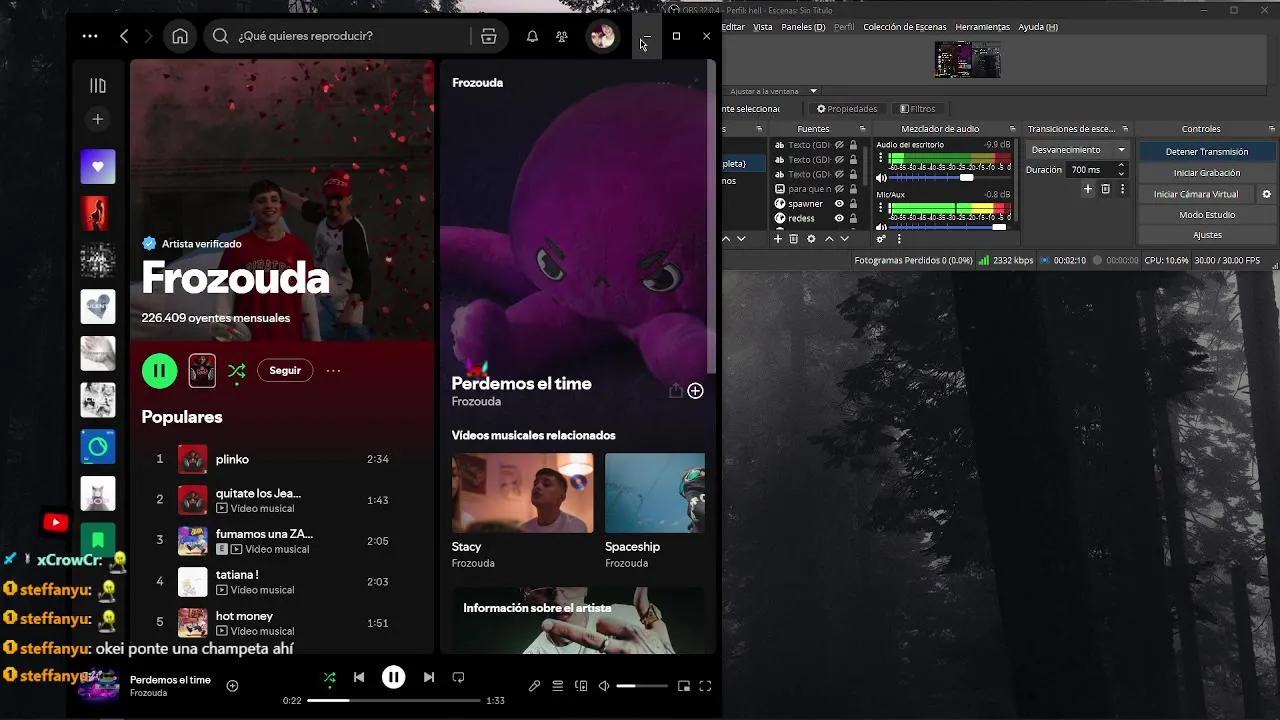Create a playlist with the sidebar plus icon
1280x720 pixels.
[x=98, y=119]
